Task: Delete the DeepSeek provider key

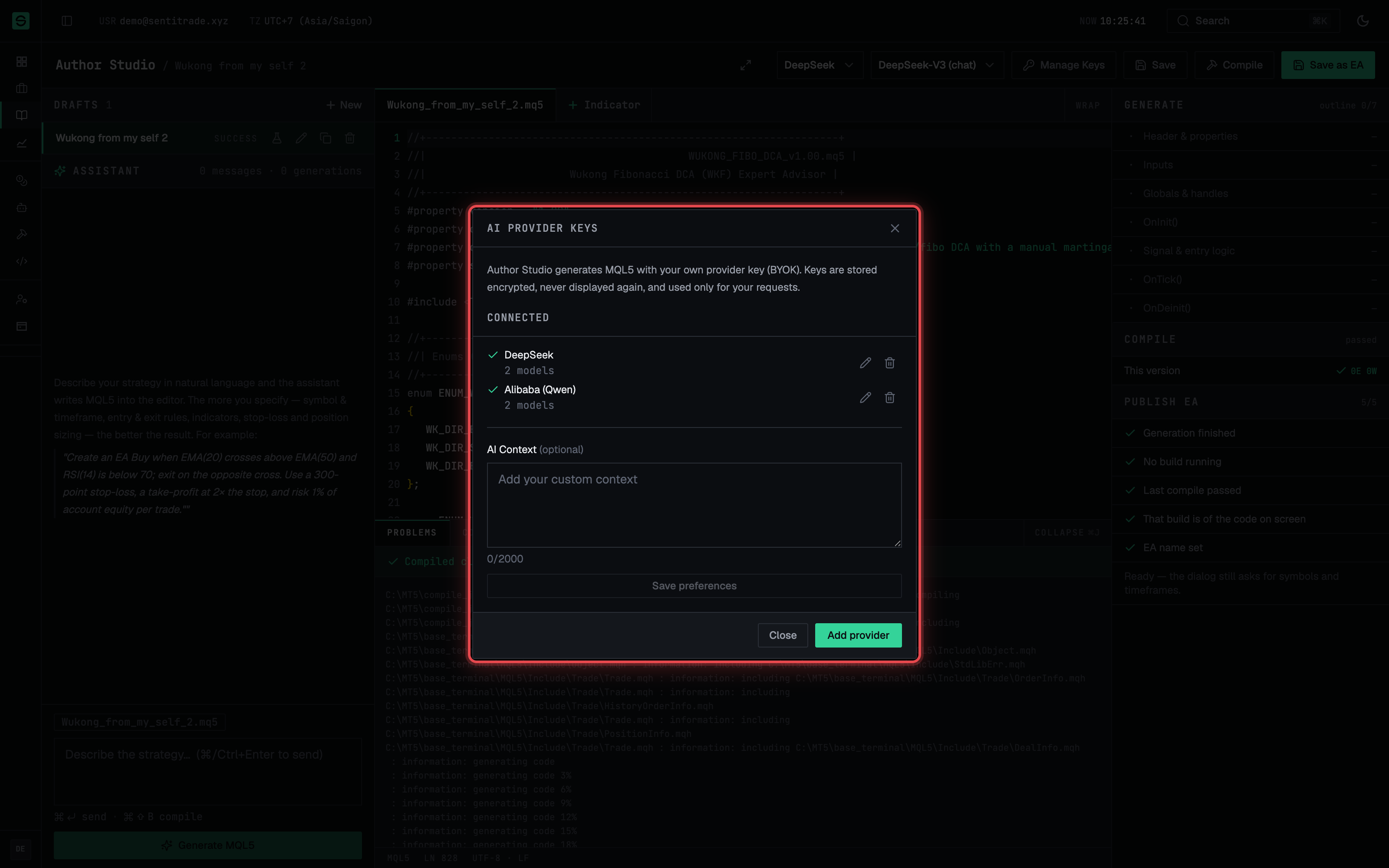Action: (x=890, y=363)
